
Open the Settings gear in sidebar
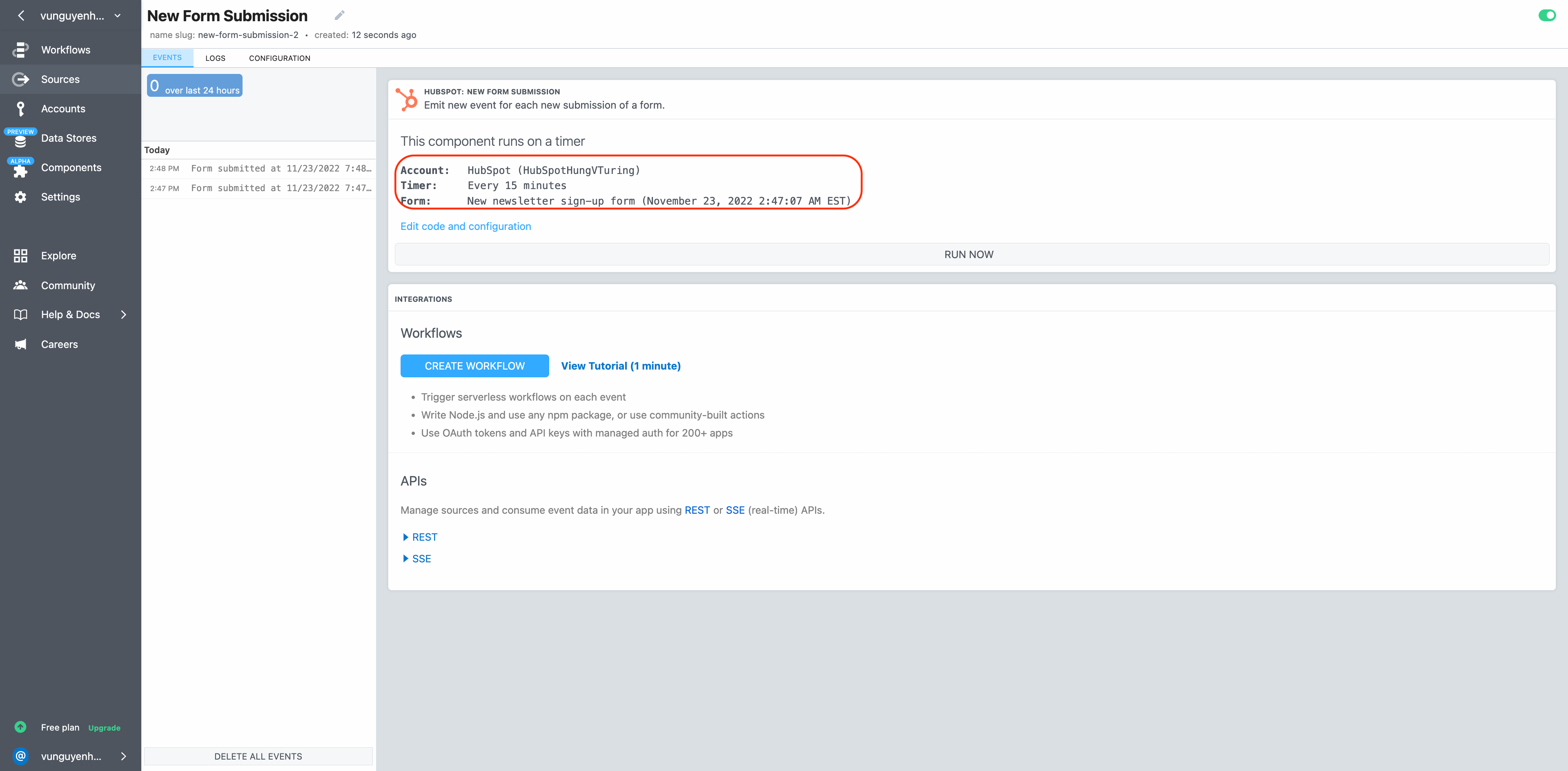(x=60, y=196)
